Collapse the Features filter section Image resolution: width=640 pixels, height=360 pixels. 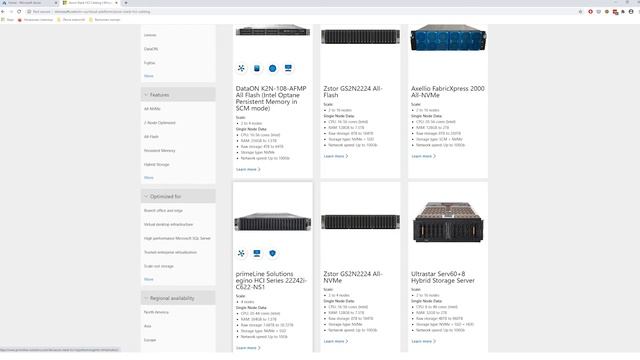(178, 95)
